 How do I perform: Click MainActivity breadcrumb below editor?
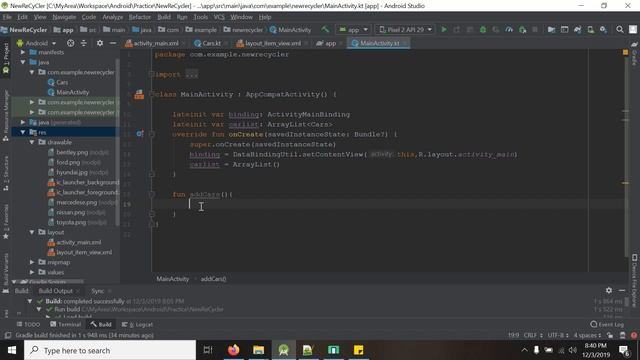pyautogui.click(x=173, y=279)
